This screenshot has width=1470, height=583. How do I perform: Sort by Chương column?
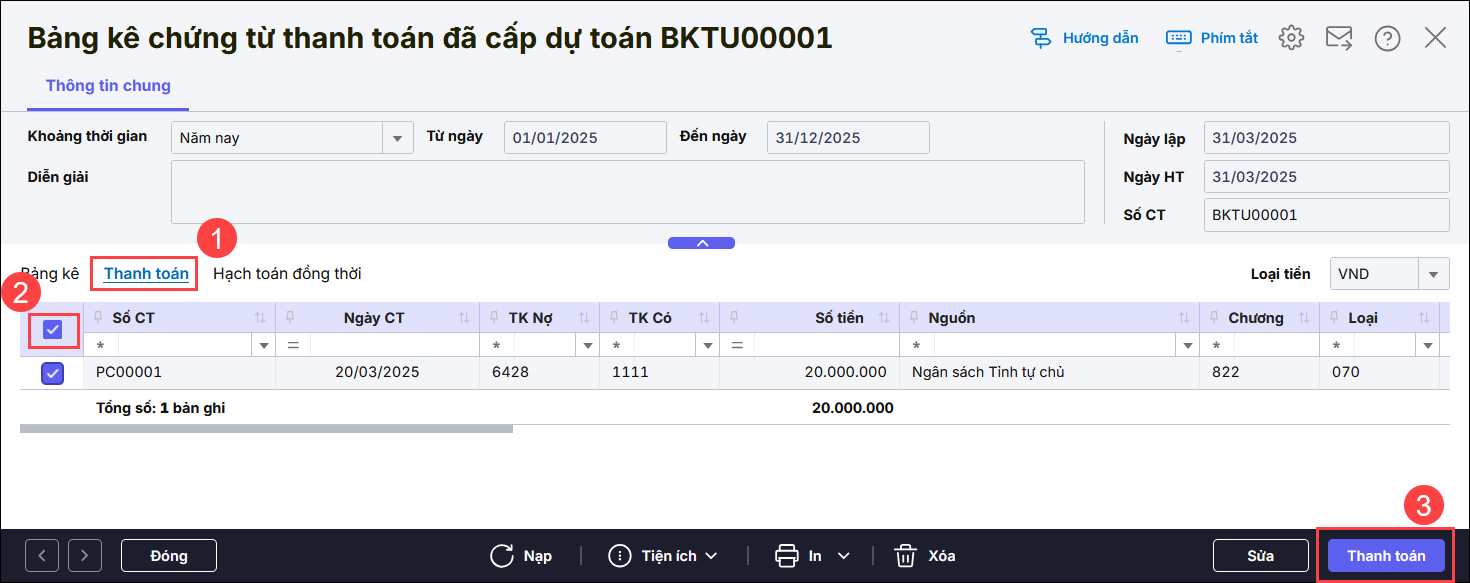(1304, 318)
